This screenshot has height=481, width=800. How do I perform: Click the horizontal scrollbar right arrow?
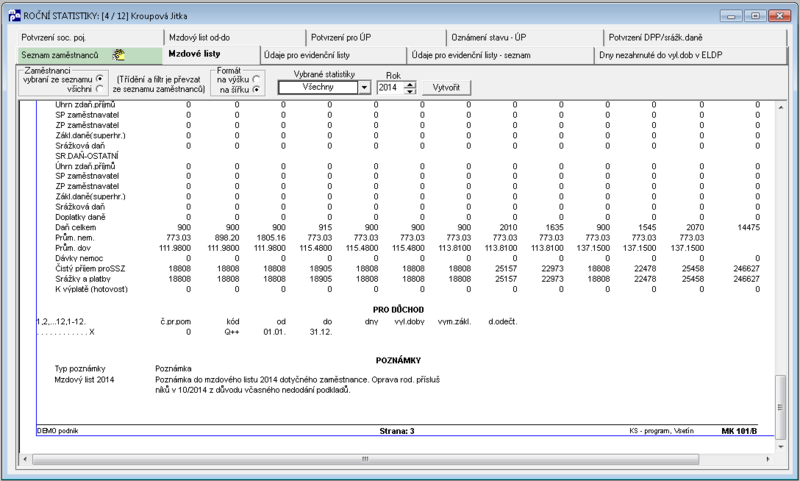(x=768, y=459)
